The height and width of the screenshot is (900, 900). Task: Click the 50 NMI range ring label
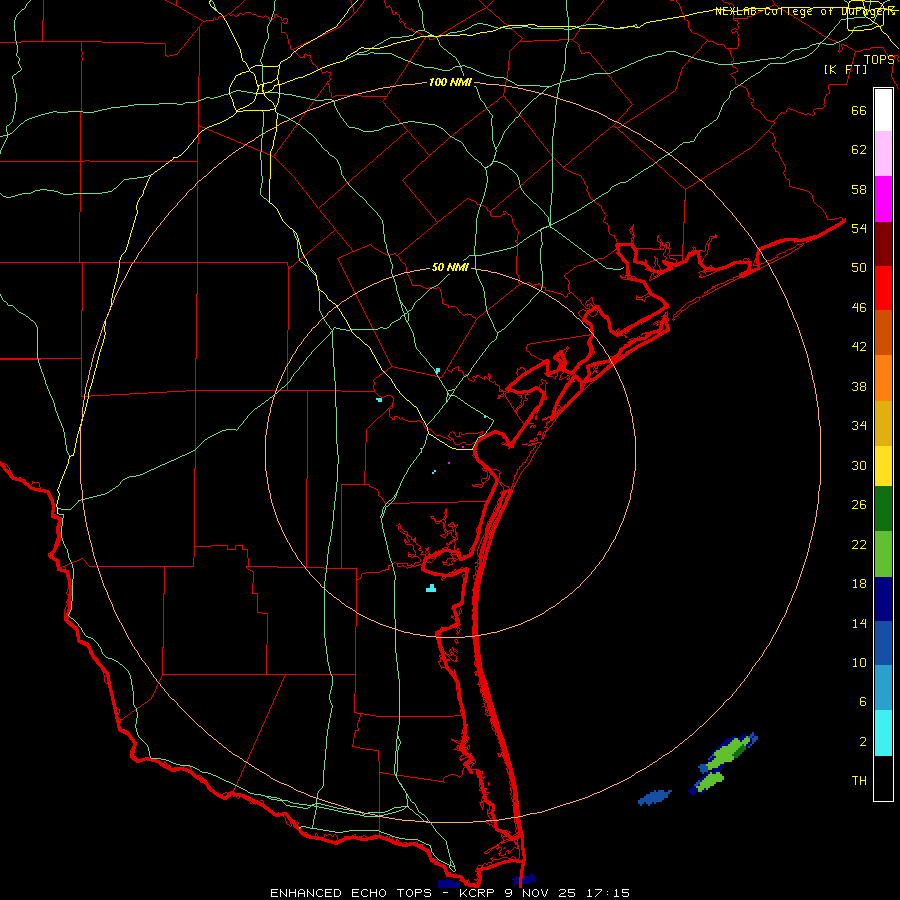tap(450, 267)
